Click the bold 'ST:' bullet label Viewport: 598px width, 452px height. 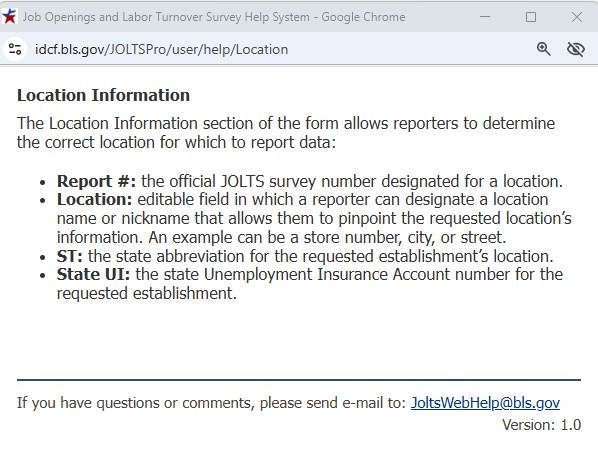70,256
